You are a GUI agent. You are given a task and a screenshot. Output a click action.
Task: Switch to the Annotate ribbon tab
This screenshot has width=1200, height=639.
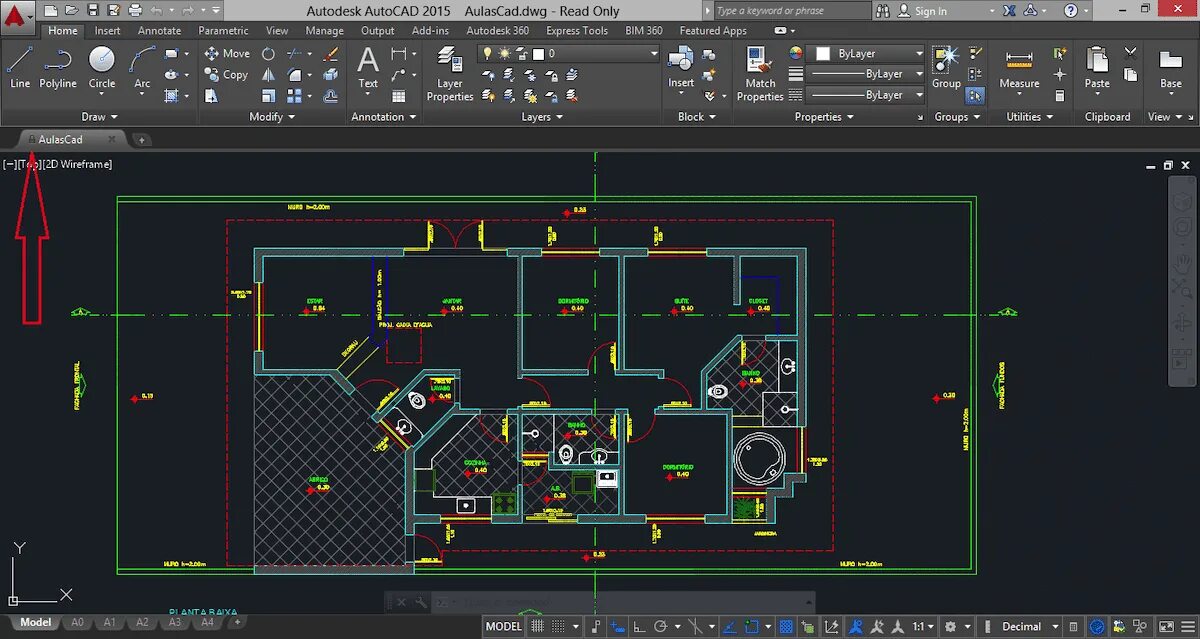(159, 31)
